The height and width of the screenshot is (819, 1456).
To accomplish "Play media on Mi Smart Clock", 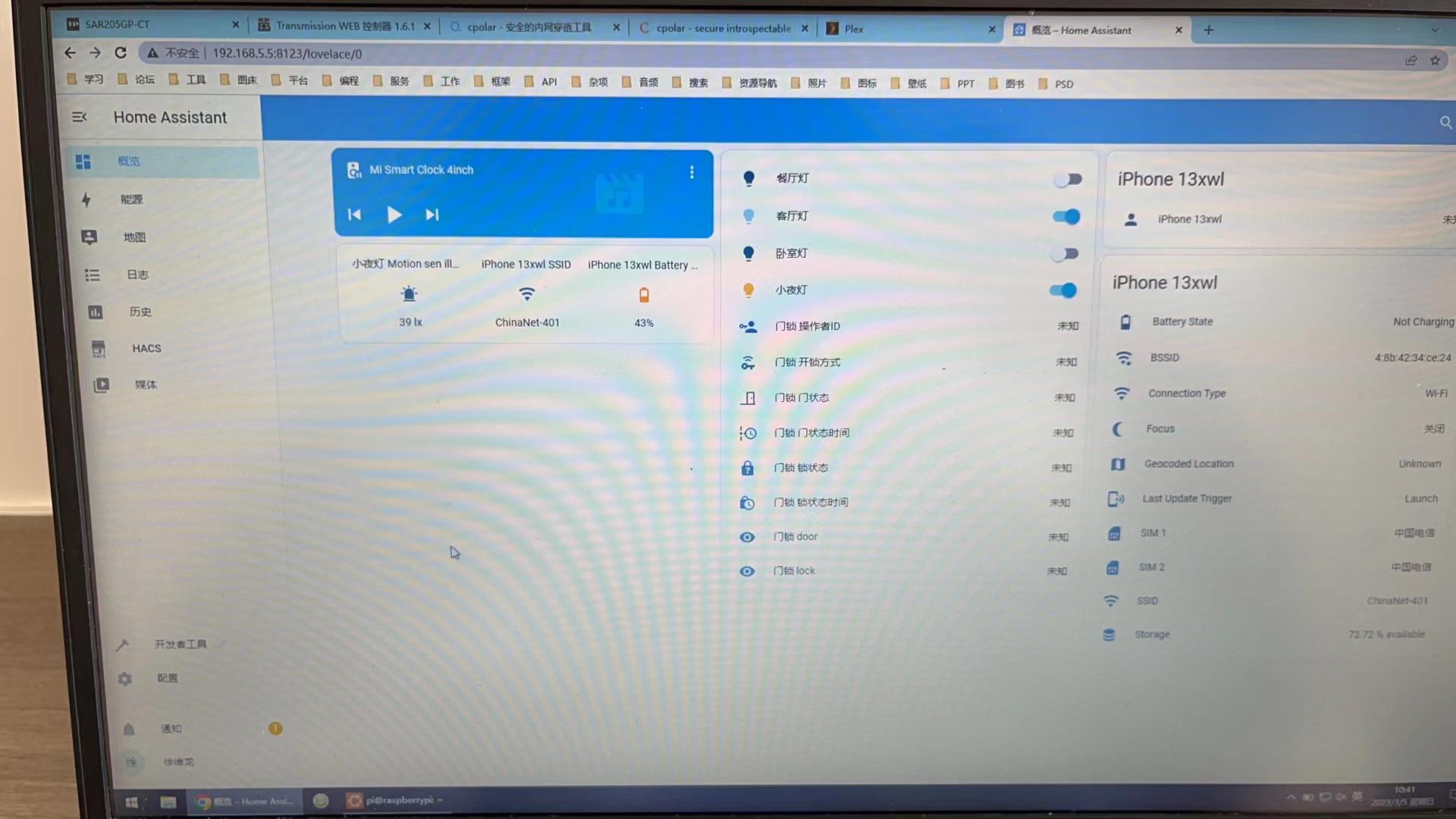I will (394, 215).
